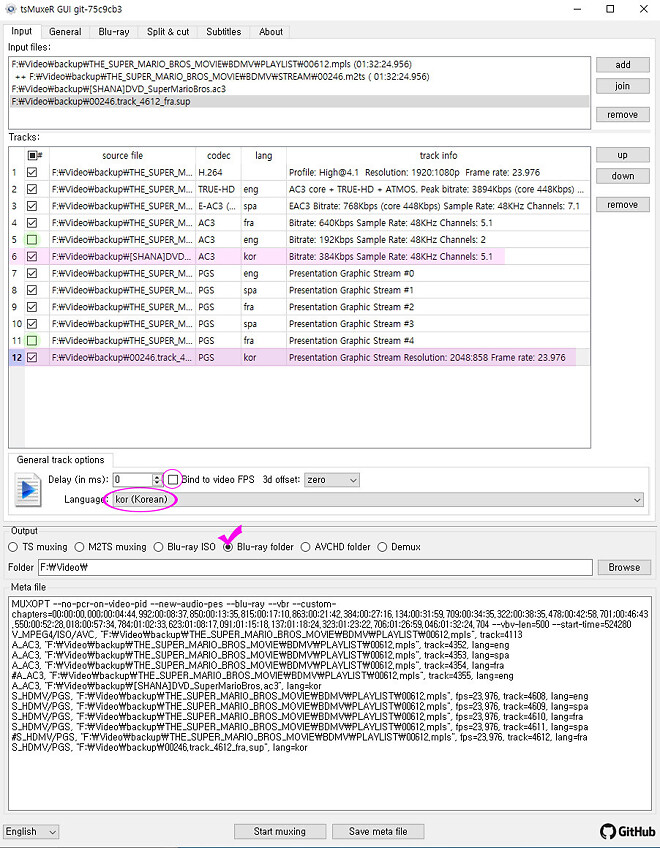Click the lang column header
The width and height of the screenshot is (660, 848).
coord(263,156)
